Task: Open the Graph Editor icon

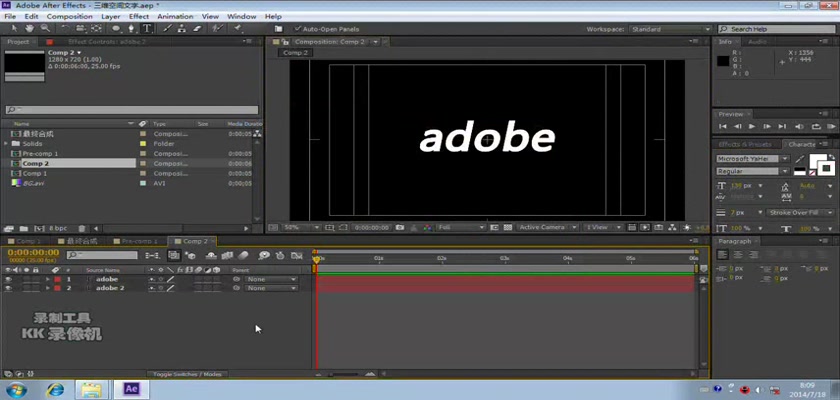Action: pyautogui.click(x=296, y=256)
